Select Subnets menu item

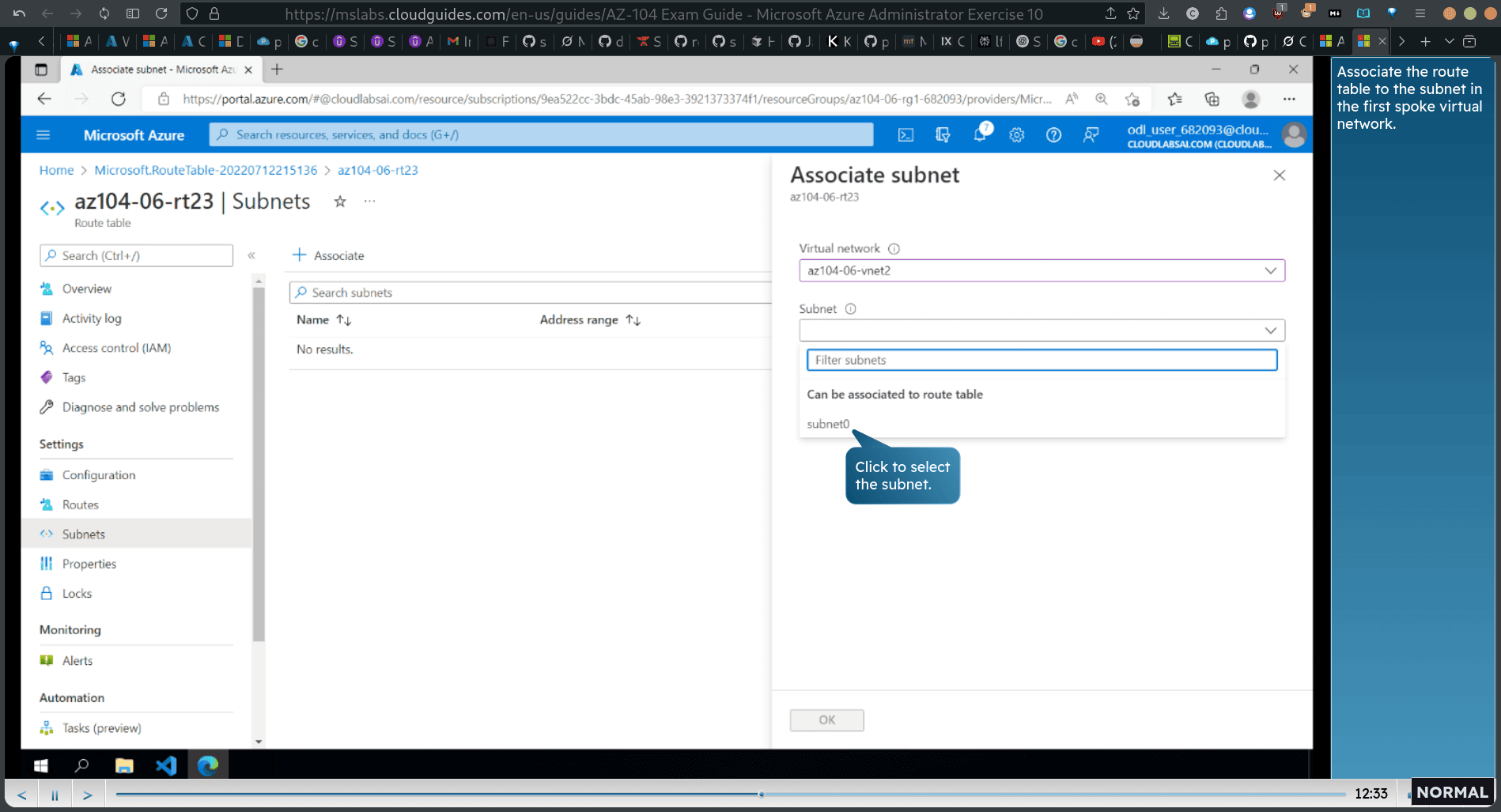click(x=84, y=534)
